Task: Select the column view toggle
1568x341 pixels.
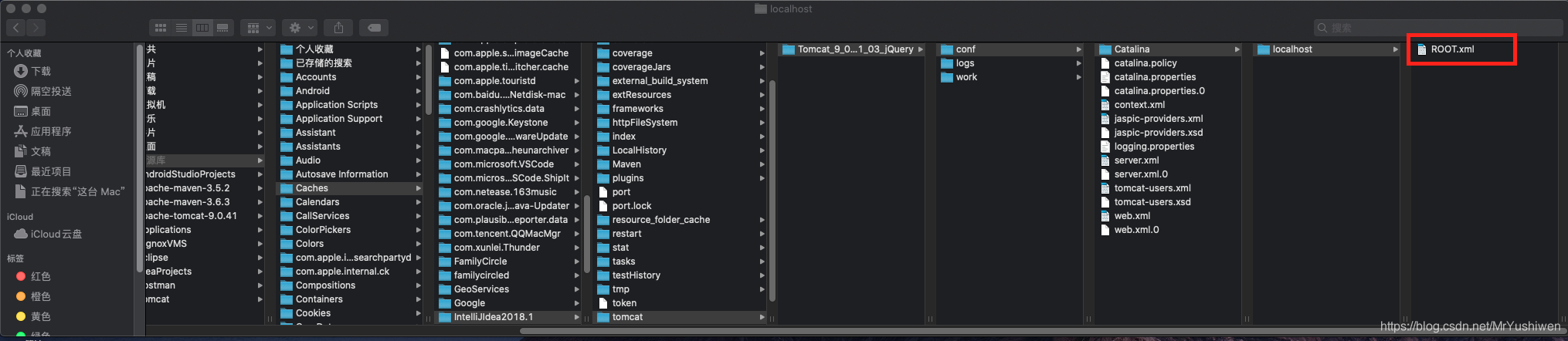Action: click(202, 28)
